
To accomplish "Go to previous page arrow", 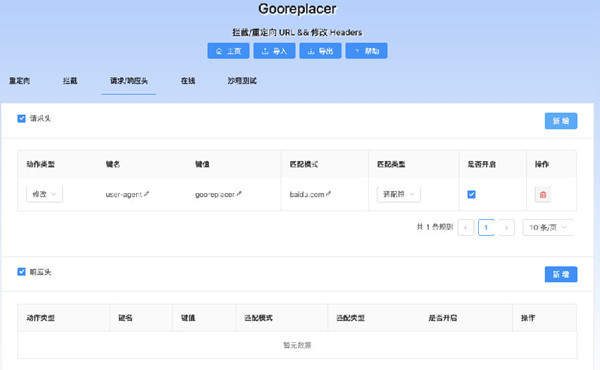I will pos(466,228).
